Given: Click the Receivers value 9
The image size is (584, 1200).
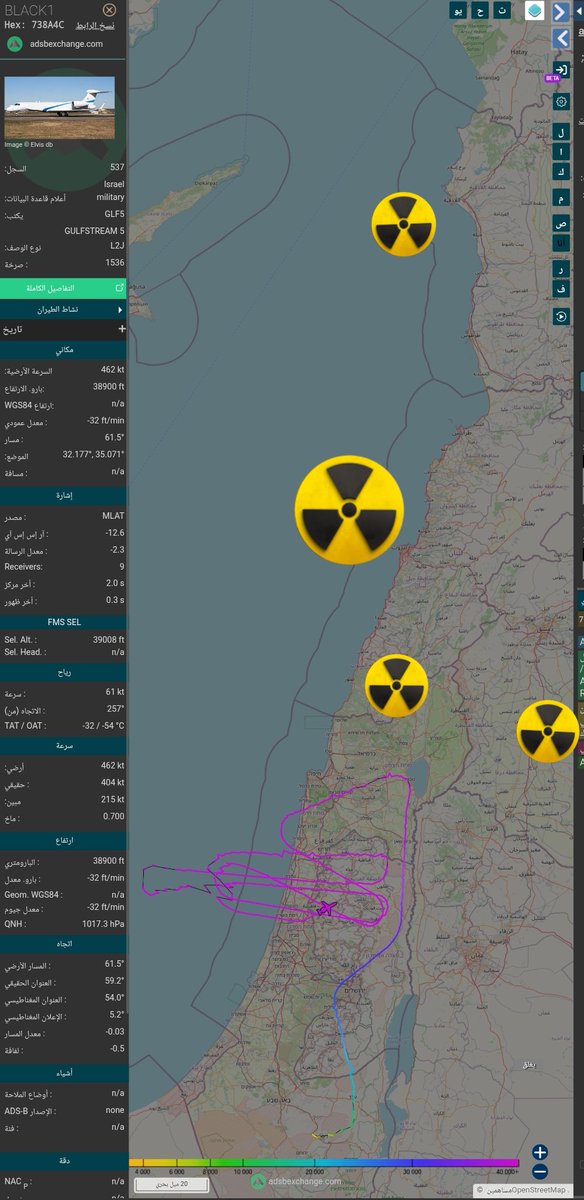Looking at the screenshot, I should tap(121, 566).
